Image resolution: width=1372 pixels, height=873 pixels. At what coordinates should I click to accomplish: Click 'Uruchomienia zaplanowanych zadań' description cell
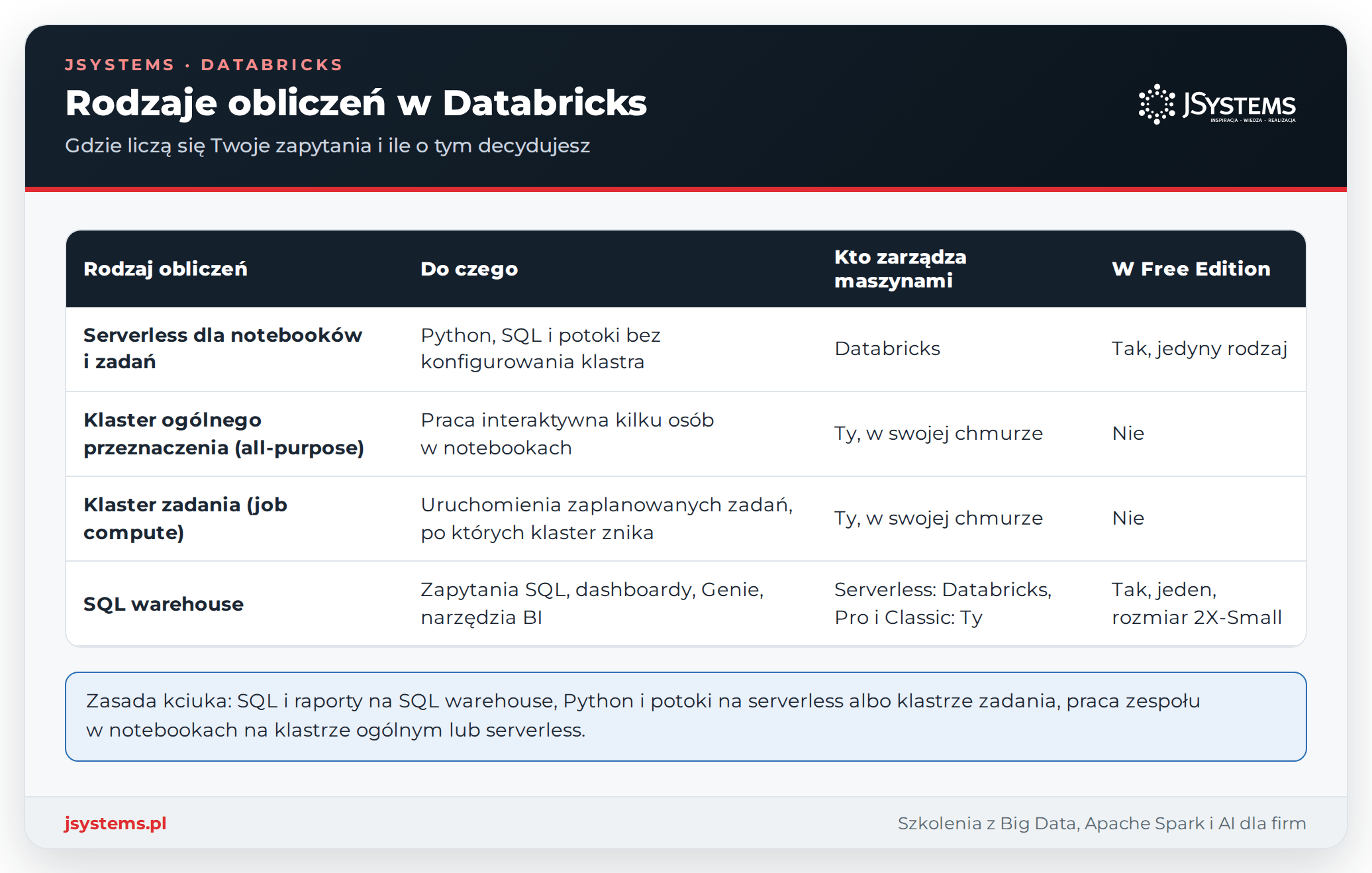(x=607, y=519)
